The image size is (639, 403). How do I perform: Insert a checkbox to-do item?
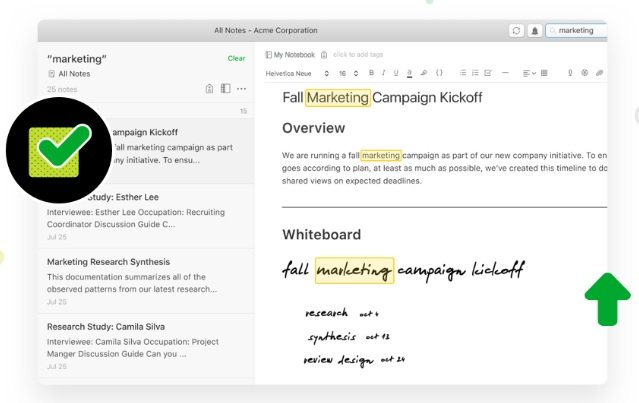pos(488,73)
